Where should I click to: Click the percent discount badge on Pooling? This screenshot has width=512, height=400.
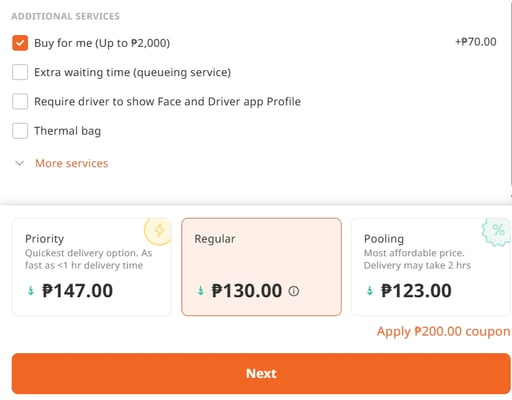496,231
